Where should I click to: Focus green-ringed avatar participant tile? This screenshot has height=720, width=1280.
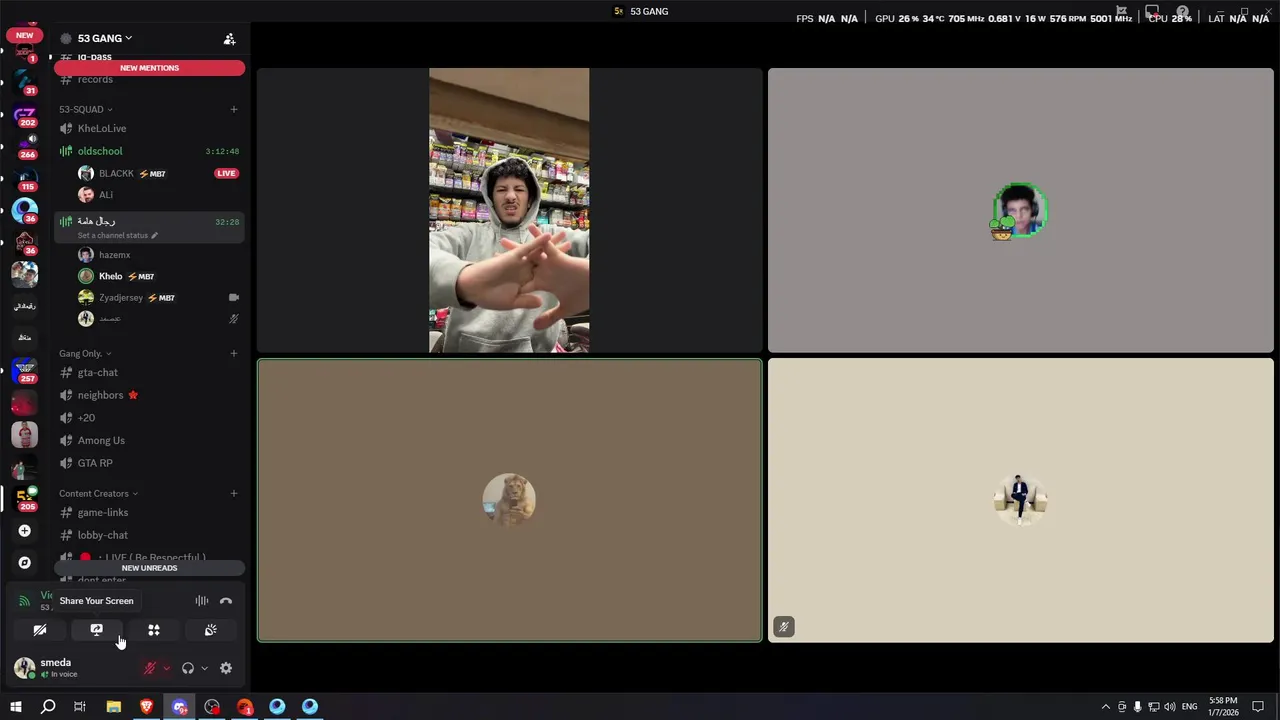[1020, 210]
